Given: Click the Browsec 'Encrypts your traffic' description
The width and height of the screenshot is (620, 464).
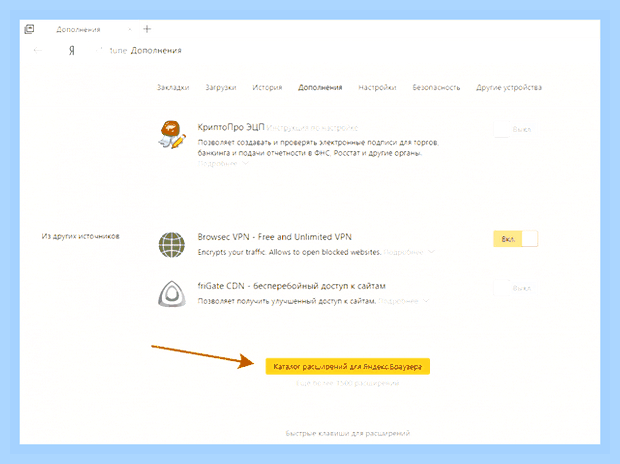Looking at the screenshot, I should tap(289, 252).
